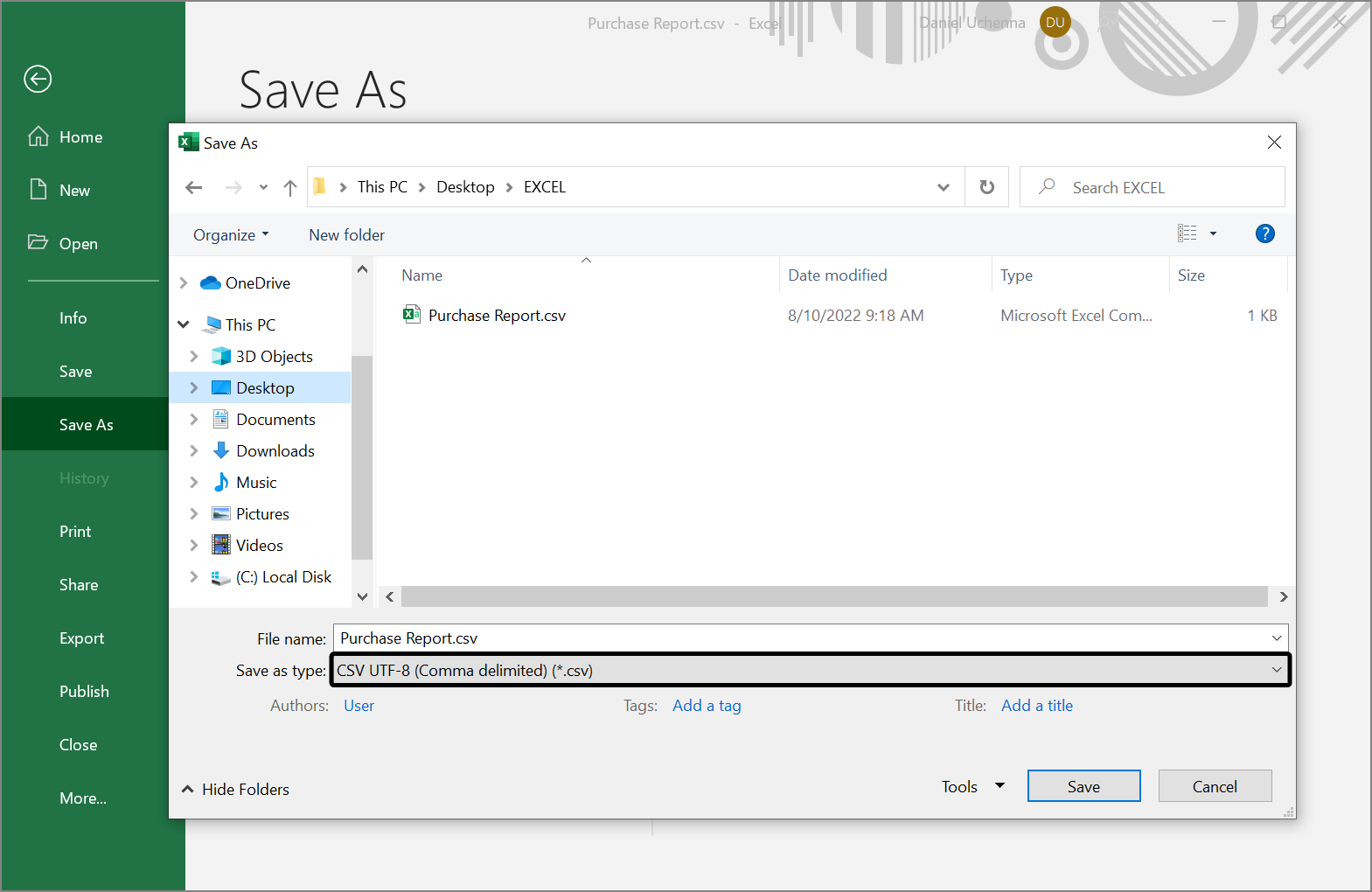The image size is (1372, 892).
Task: Click the Local Disk drive icon
Action: (221, 577)
